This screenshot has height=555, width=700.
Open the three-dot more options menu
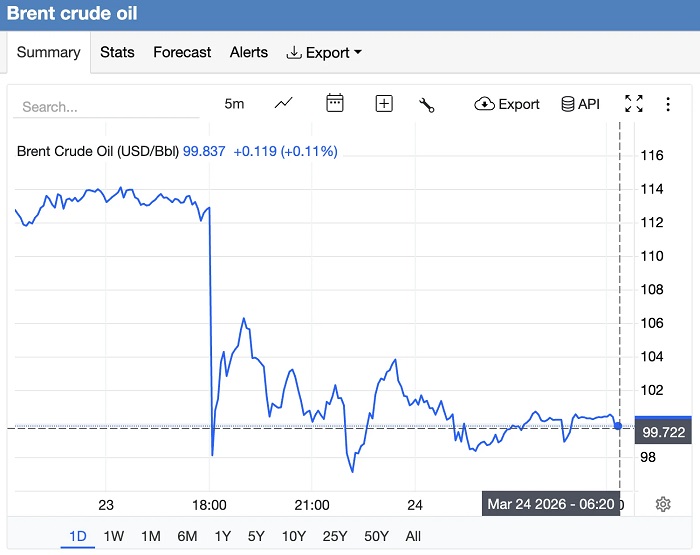tap(668, 104)
